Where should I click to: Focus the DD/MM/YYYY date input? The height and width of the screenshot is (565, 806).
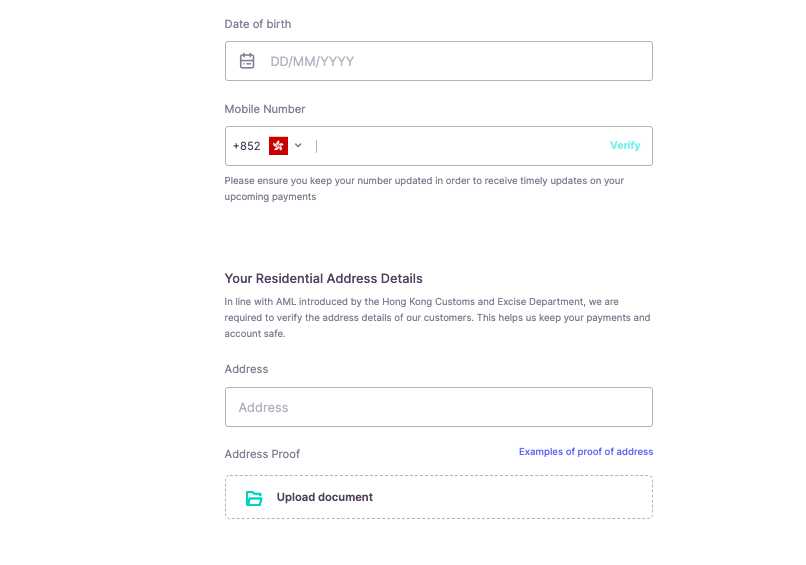312,61
